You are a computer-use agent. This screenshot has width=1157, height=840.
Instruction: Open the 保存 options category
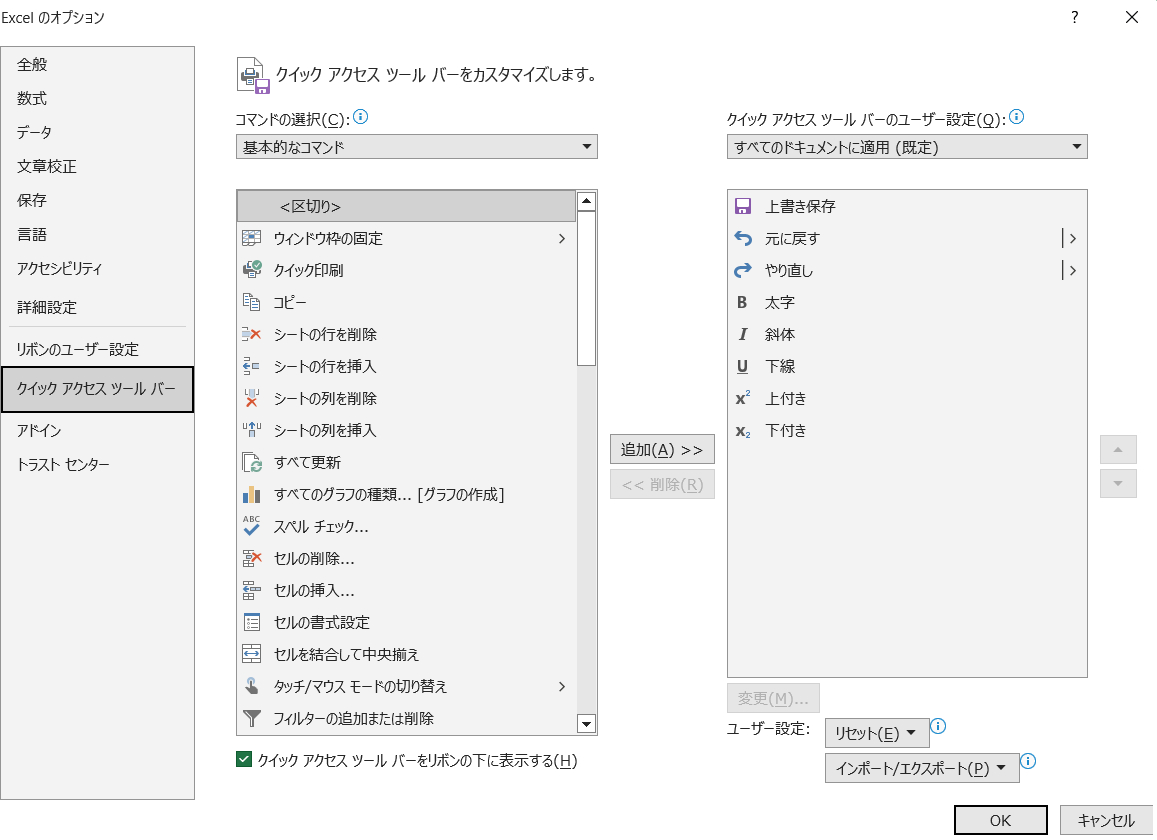pos(97,200)
